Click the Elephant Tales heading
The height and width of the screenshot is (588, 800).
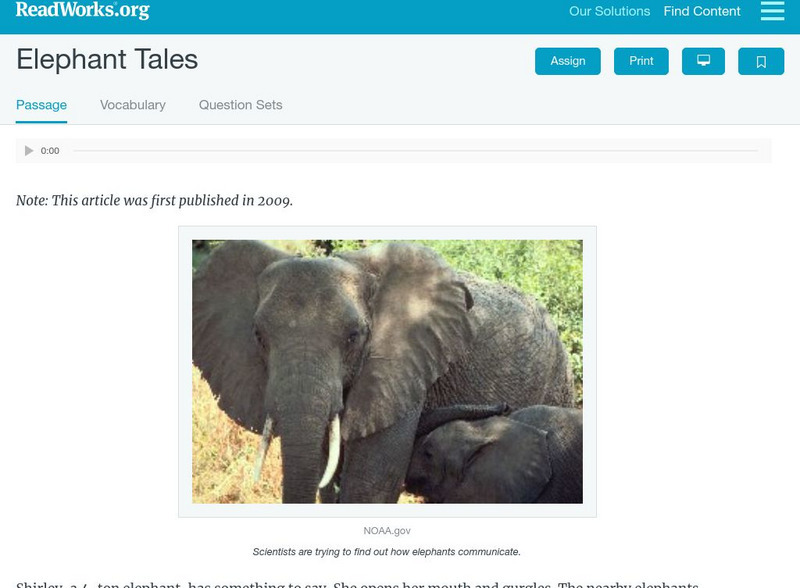pos(107,60)
